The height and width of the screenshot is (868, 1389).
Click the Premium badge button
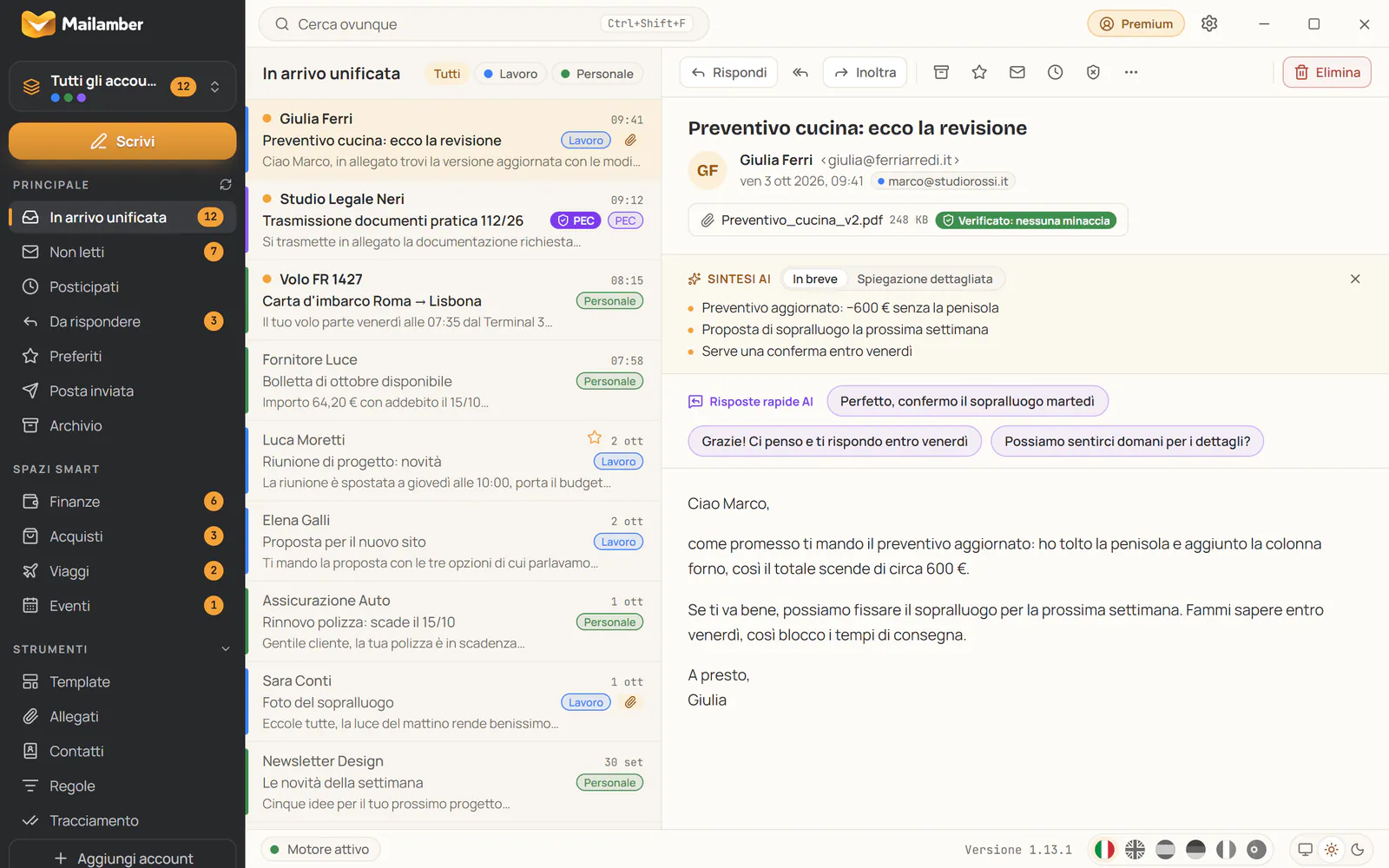1136,23
